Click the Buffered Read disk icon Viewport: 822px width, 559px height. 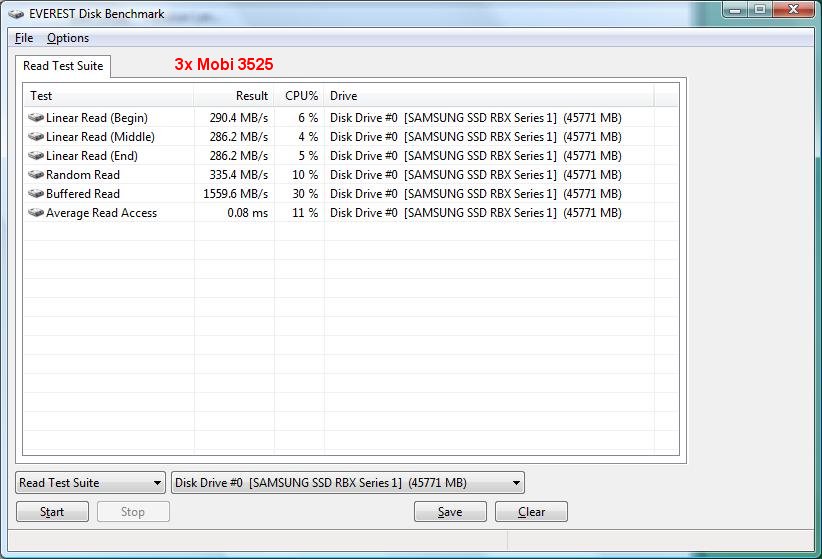click(x=37, y=194)
